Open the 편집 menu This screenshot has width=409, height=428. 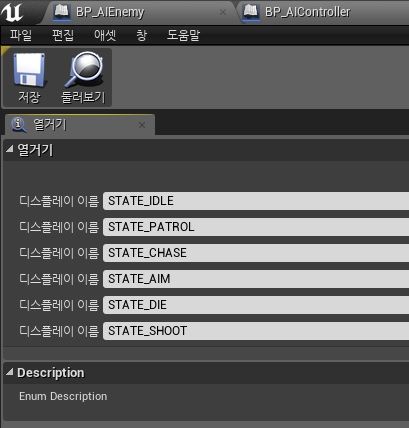[63, 35]
